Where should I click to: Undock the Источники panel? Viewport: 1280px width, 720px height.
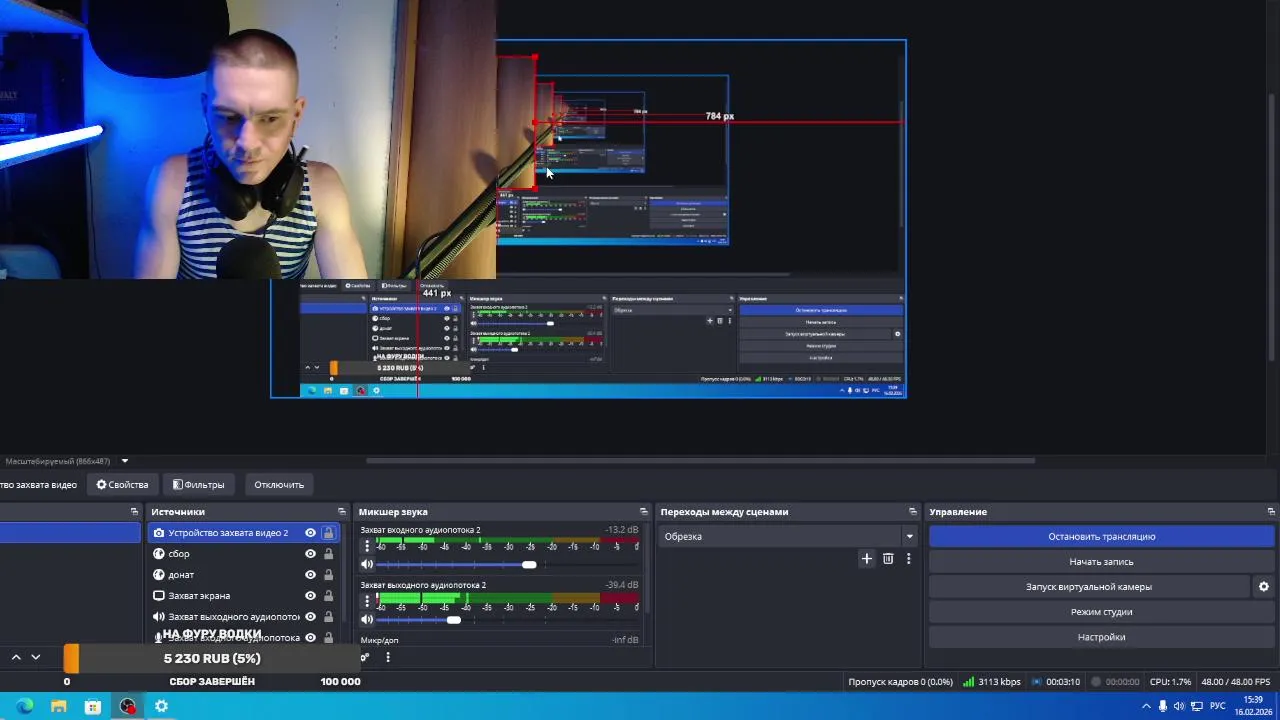(x=342, y=512)
